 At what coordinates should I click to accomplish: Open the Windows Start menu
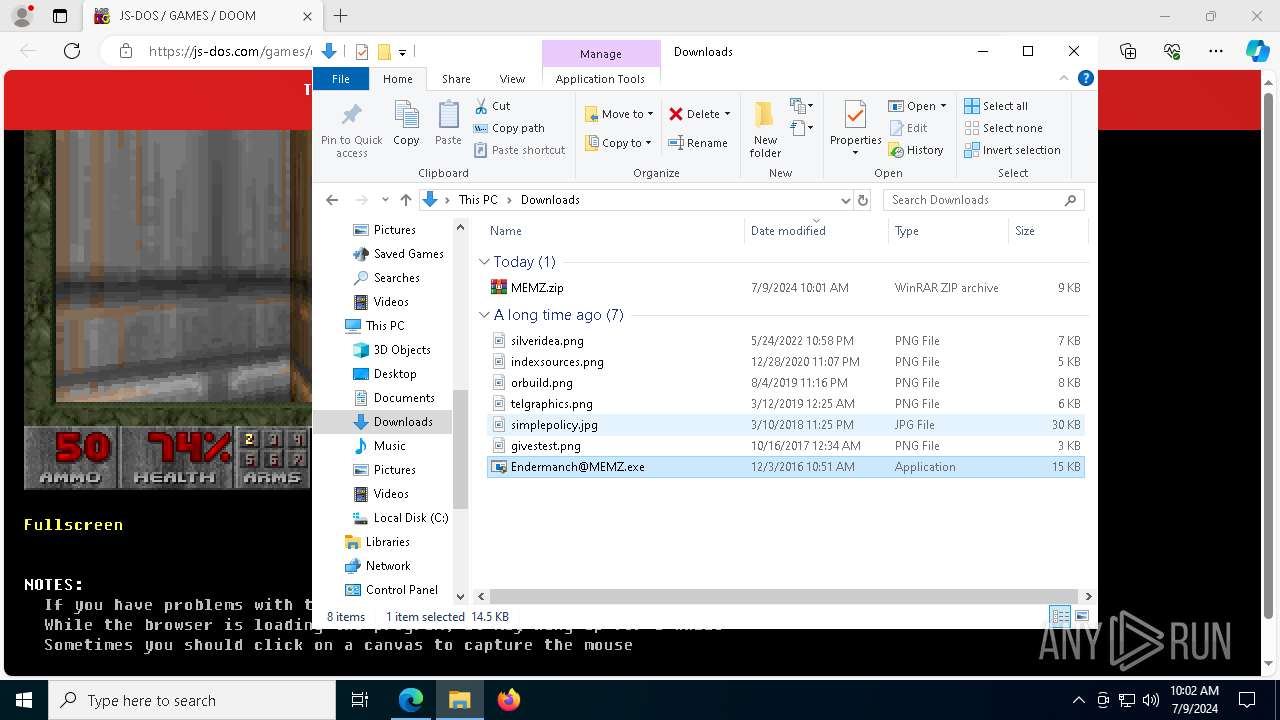[23, 700]
